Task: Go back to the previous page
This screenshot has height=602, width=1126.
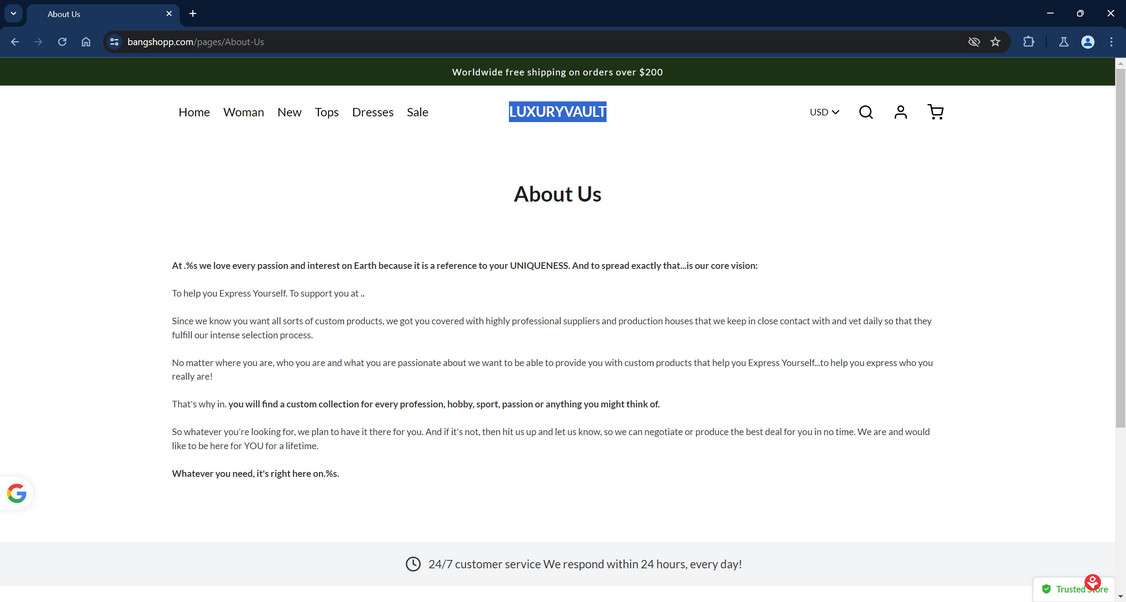Action: pyautogui.click(x=14, y=42)
